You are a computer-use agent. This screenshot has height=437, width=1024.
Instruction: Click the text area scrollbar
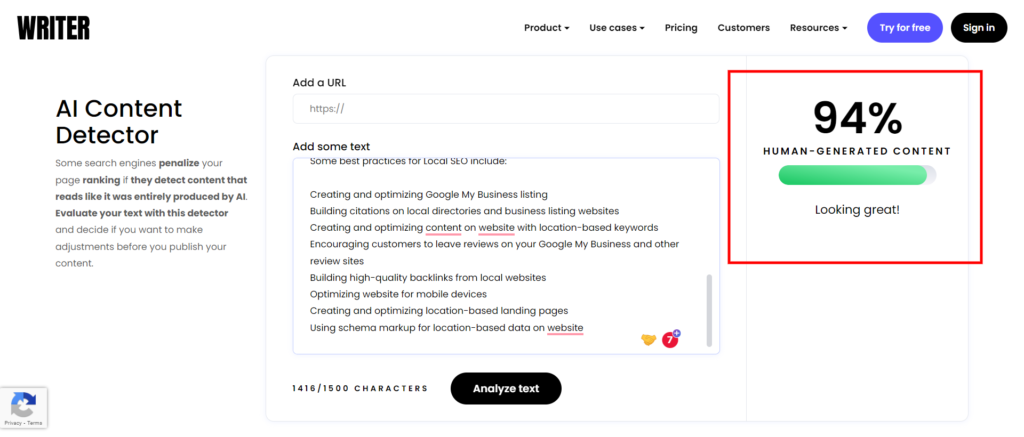(x=711, y=310)
